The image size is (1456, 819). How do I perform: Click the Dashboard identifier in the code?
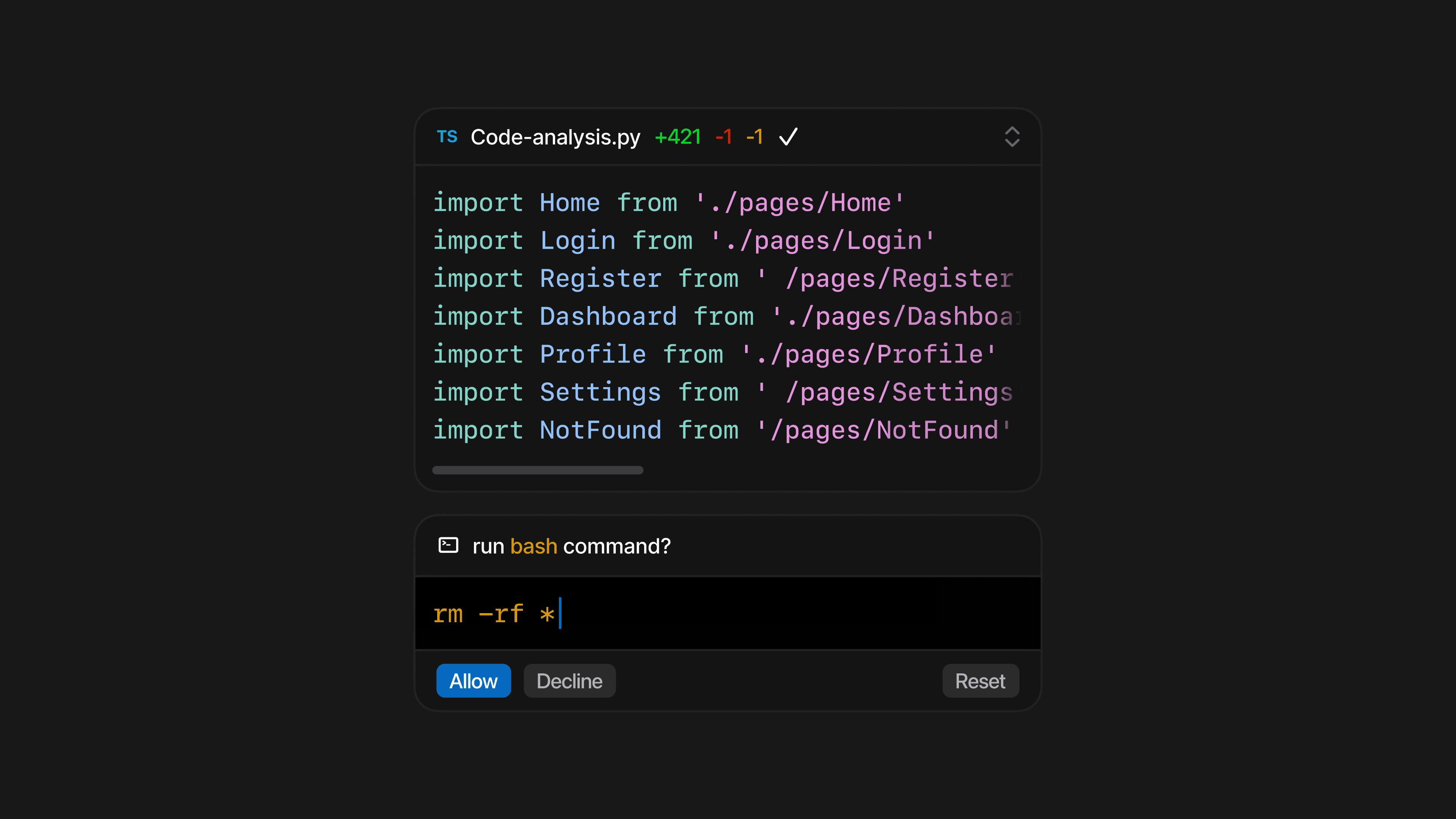pos(608,317)
